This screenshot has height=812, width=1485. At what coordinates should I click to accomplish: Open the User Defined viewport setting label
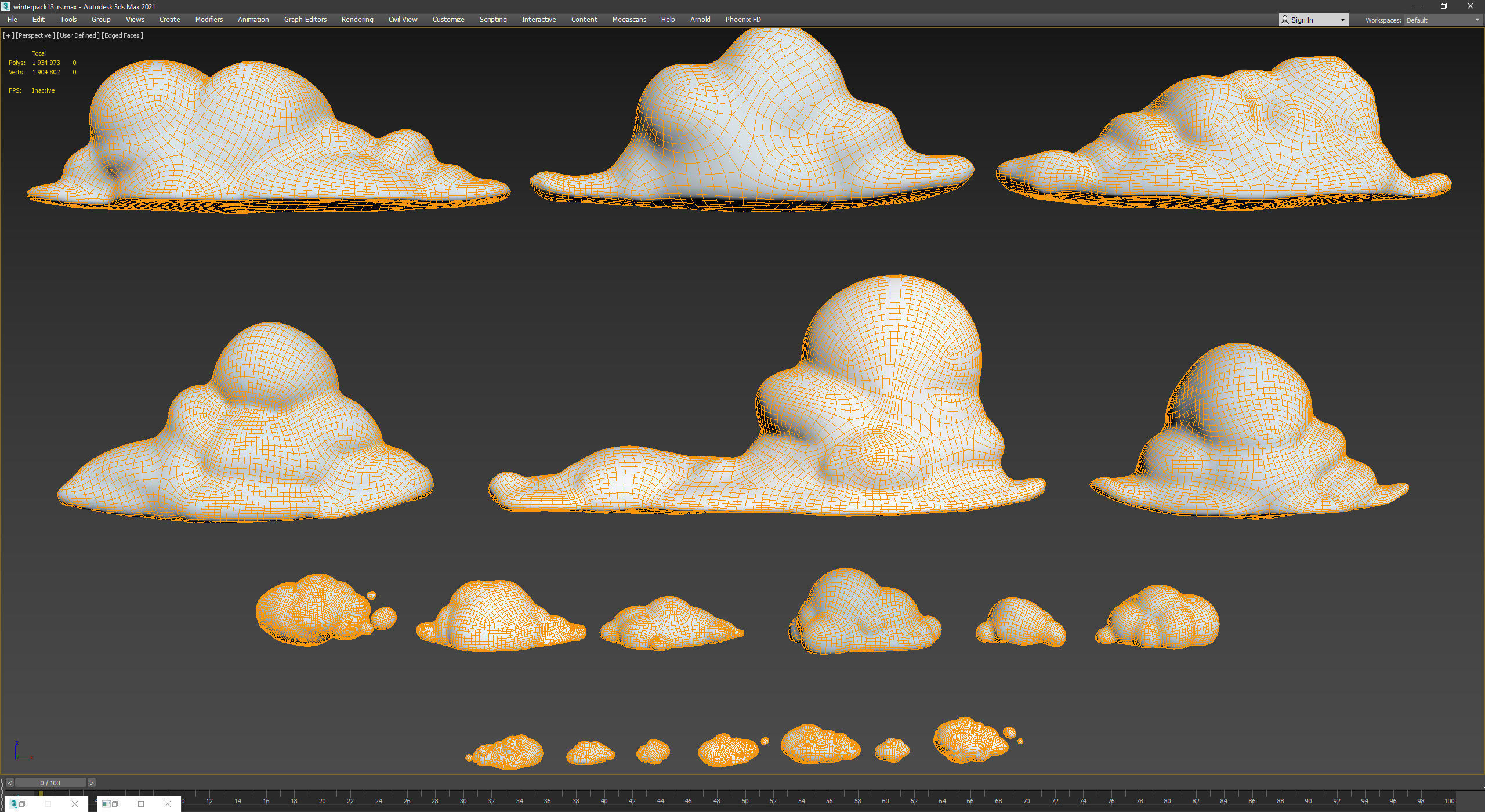pos(78,35)
